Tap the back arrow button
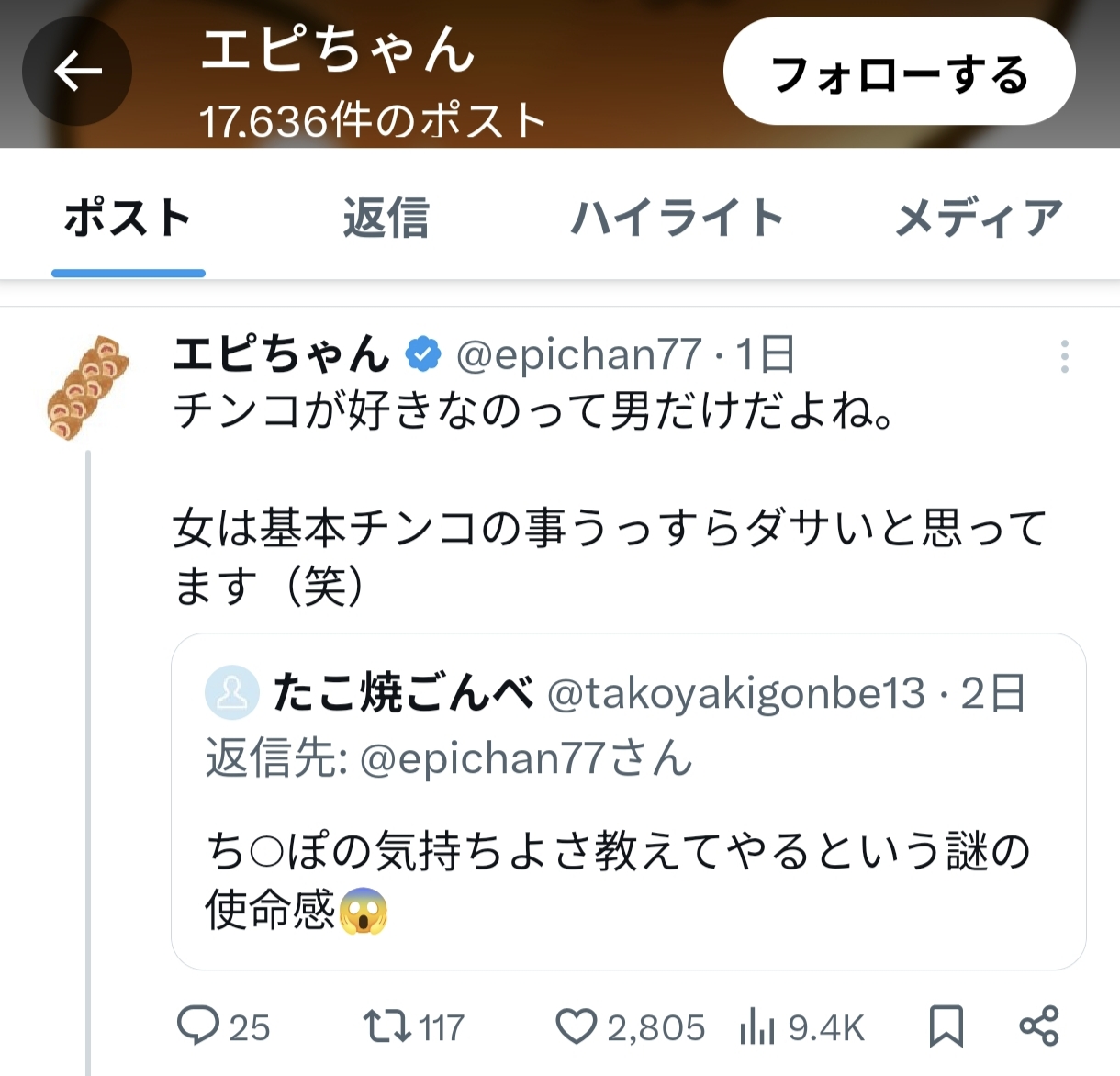This screenshot has height=1076, width=1120. [77, 72]
